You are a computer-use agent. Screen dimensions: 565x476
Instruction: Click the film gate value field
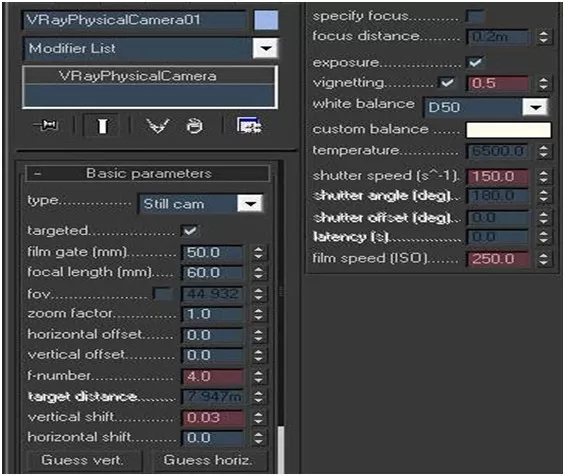coord(213,253)
